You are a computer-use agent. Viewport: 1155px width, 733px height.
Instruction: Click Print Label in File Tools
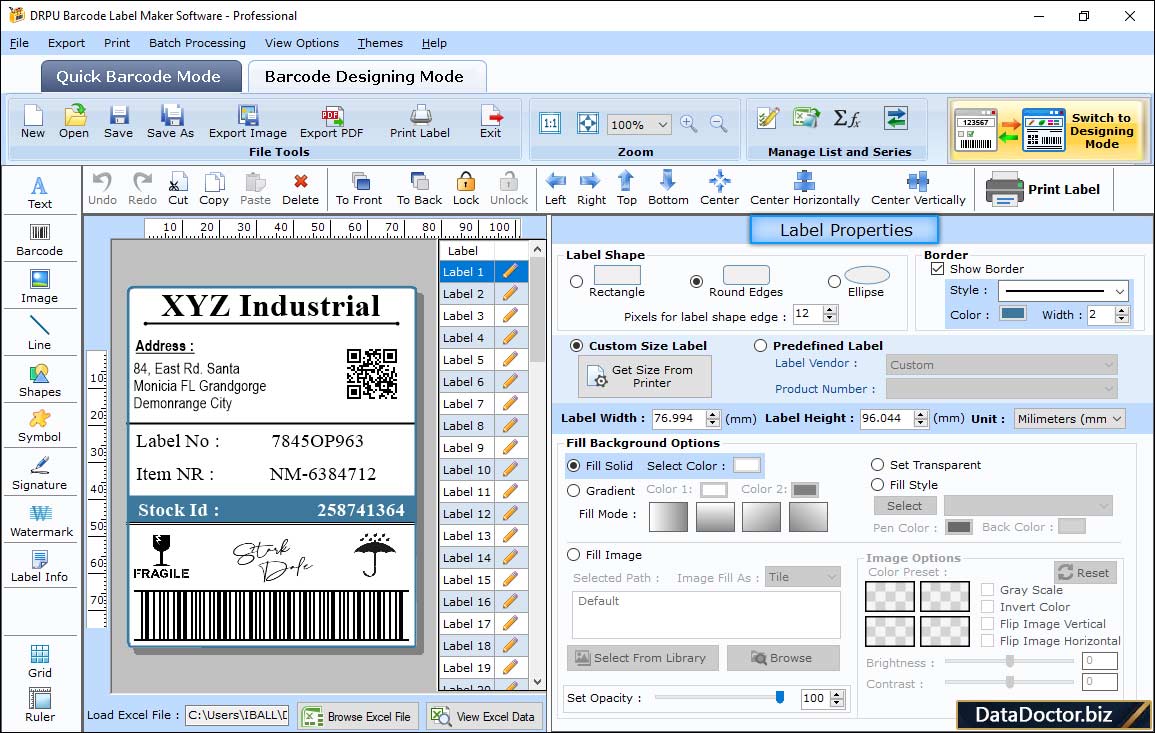pos(420,122)
